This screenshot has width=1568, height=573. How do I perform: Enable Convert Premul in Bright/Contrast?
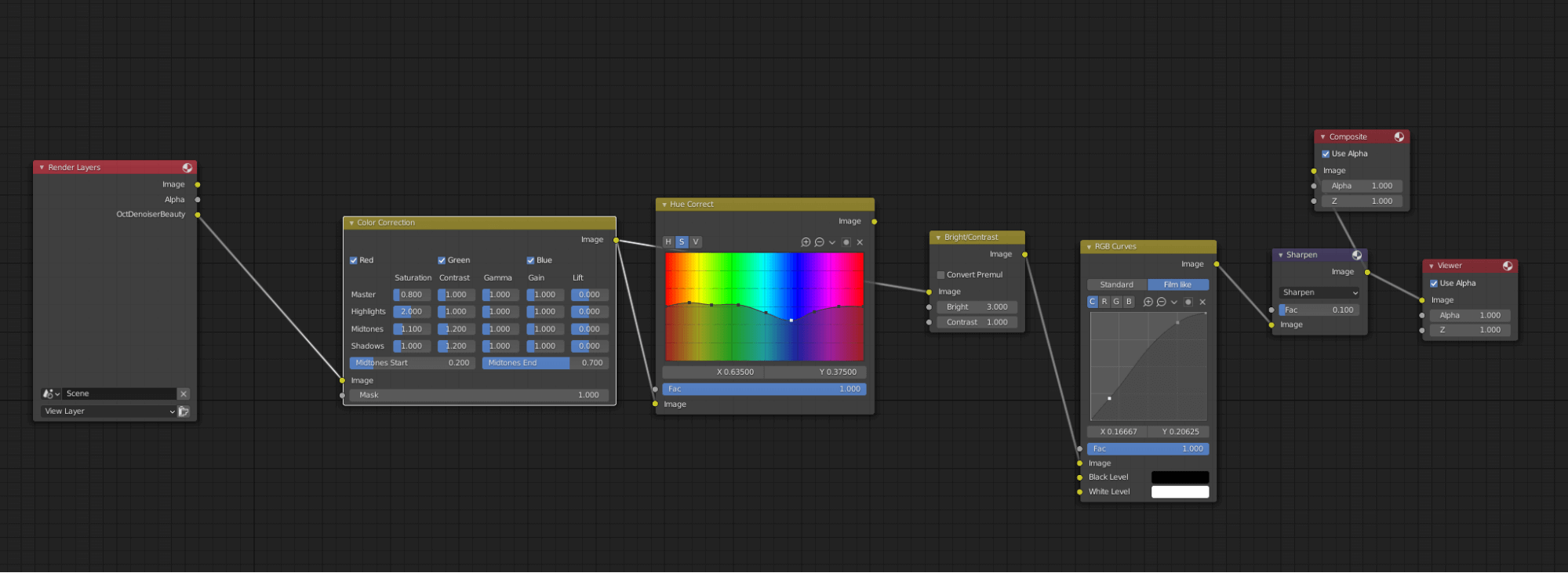click(x=941, y=275)
